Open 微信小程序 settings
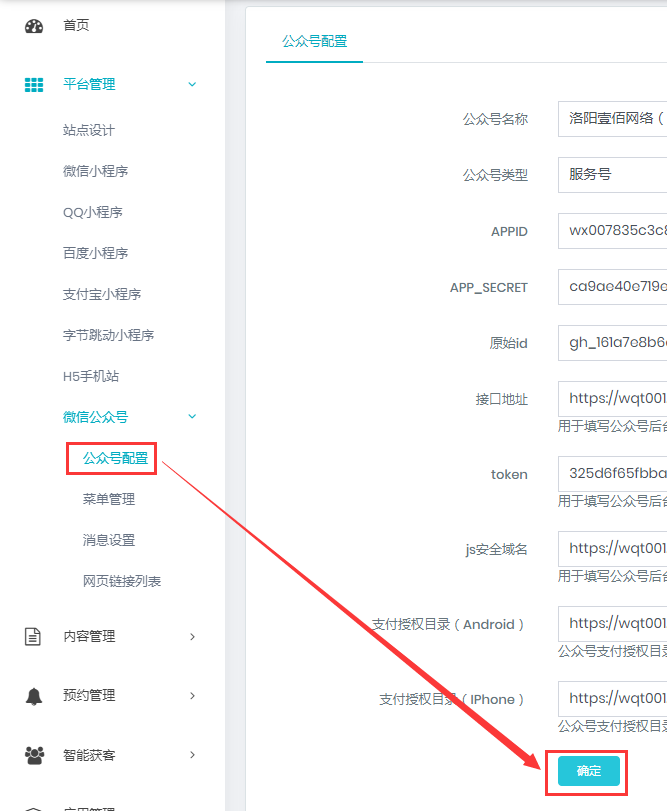This screenshot has height=811, width=667. (95, 171)
